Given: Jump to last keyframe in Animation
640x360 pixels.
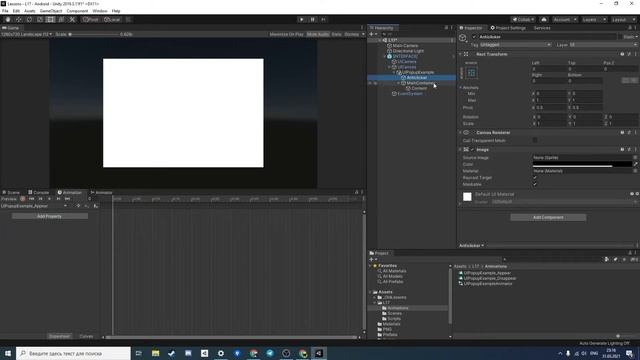Looking at the screenshot, I should (67, 199).
